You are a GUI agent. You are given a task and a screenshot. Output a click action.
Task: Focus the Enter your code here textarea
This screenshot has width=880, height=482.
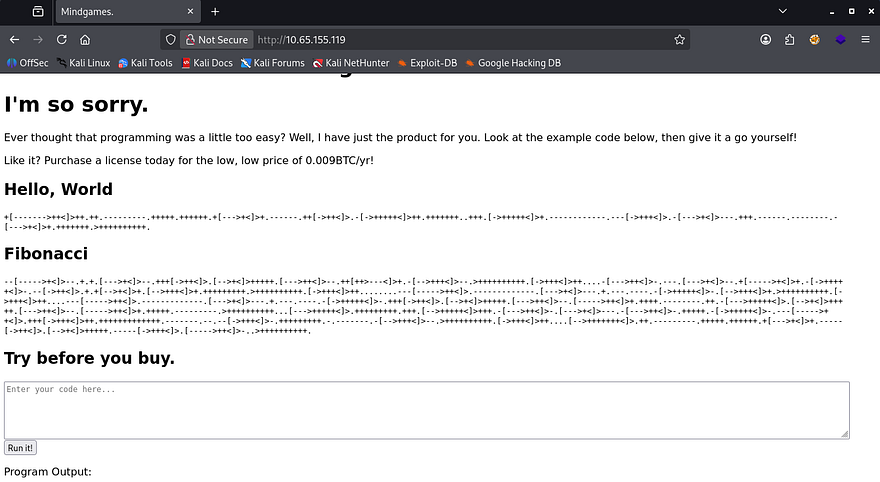[x=426, y=409]
